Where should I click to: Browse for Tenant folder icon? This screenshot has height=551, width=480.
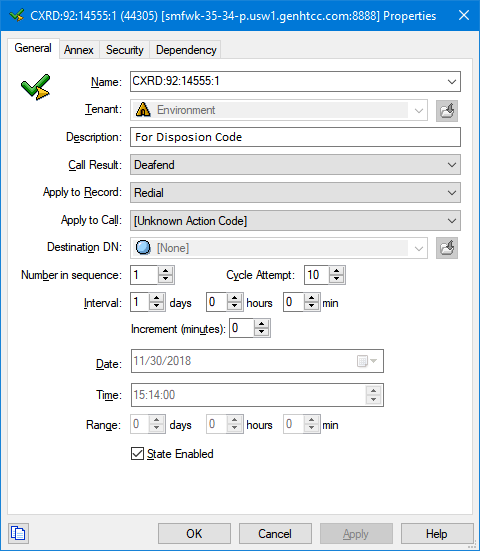pyautogui.click(x=447, y=111)
